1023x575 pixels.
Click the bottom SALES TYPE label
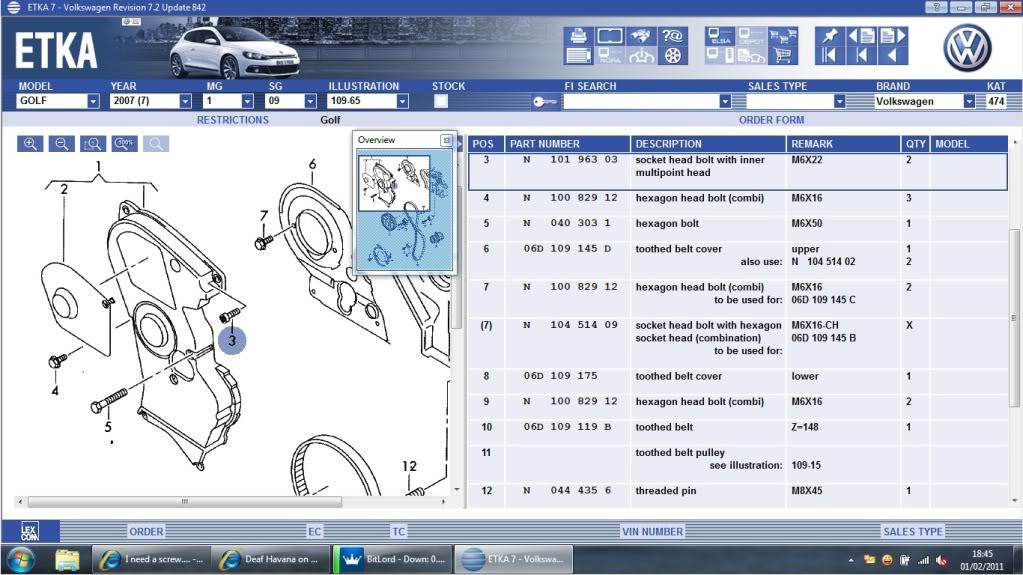tap(913, 531)
